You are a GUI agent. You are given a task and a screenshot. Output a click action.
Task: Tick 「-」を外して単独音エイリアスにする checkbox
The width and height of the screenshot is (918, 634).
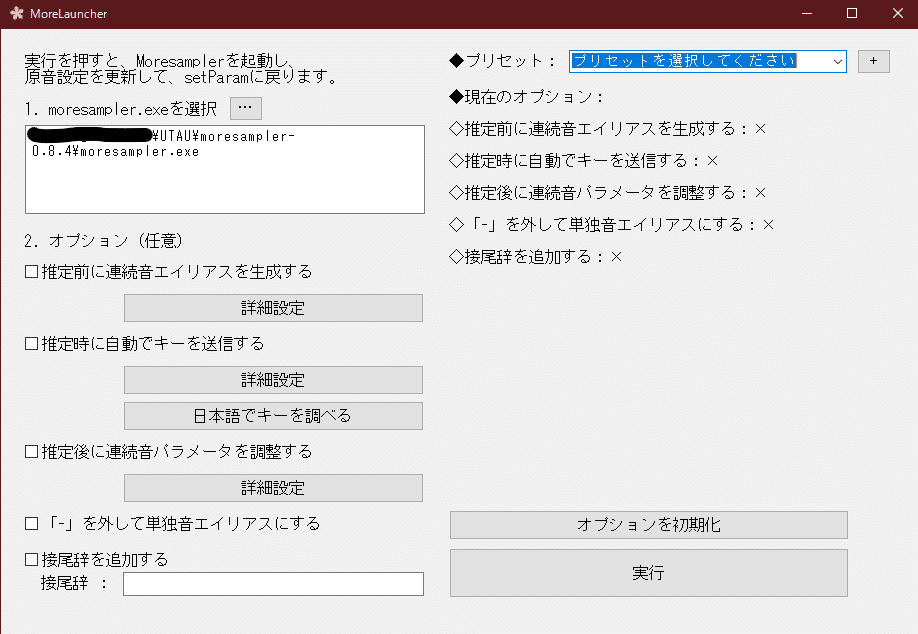[x=32, y=523]
